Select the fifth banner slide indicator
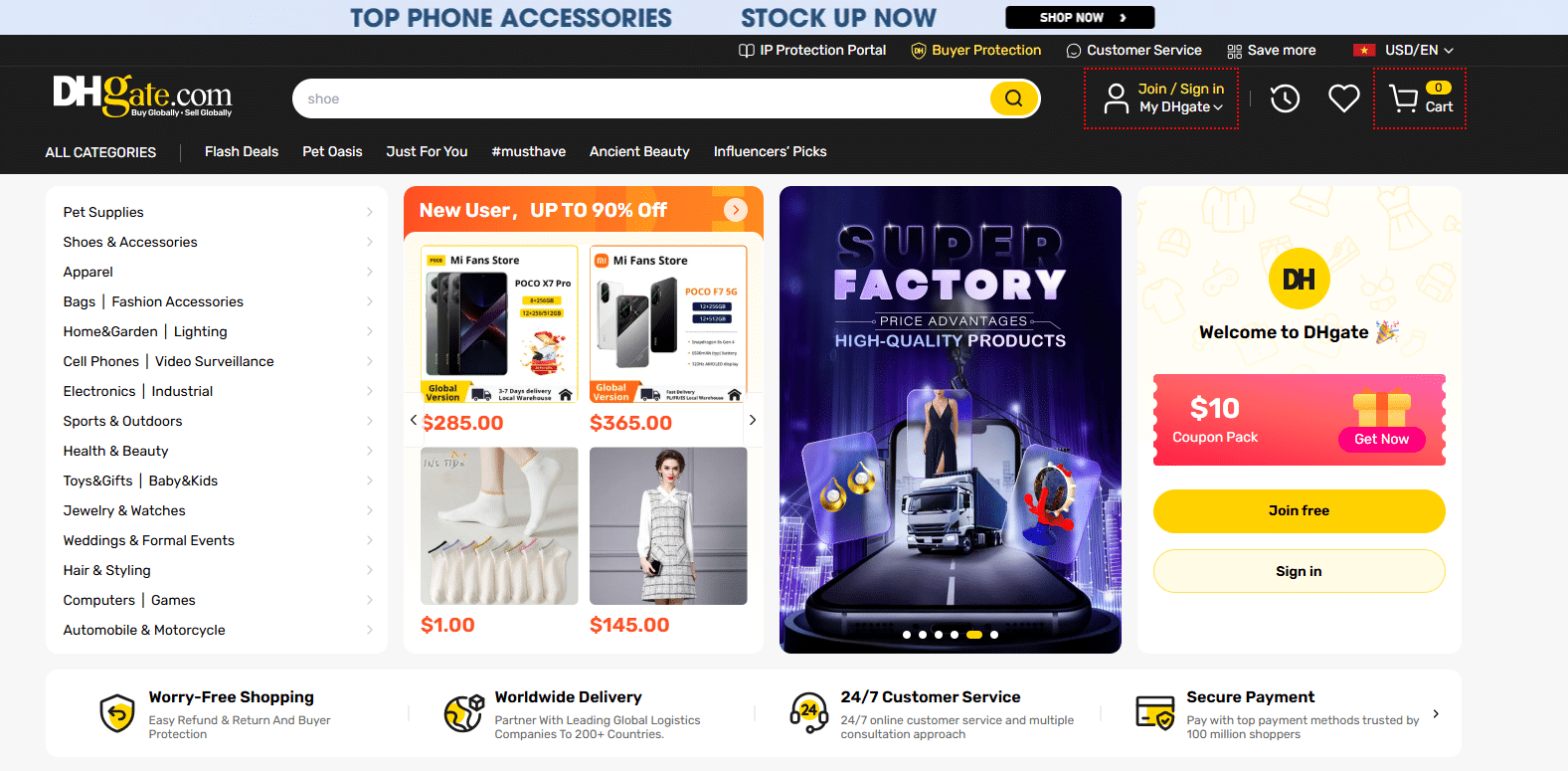Image resolution: width=1568 pixels, height=771 pixels. pos(974,635)
